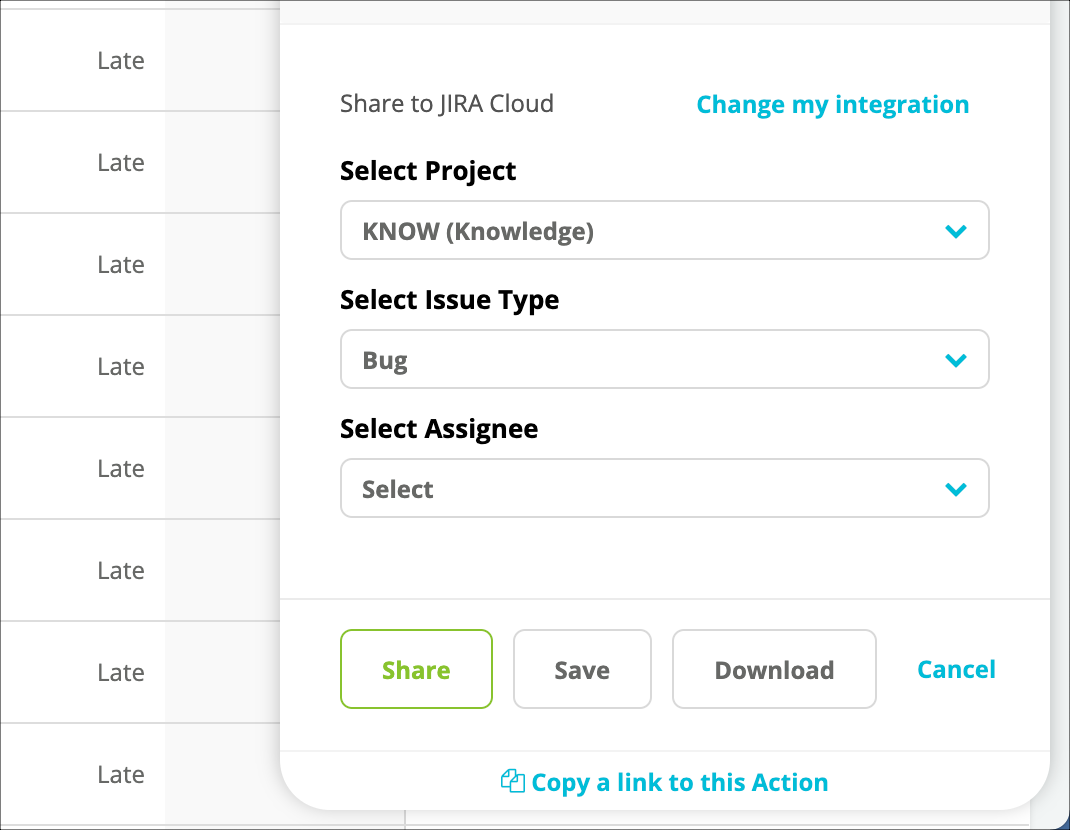Click the Share to JIRA Cloud text
1070x830 pixels.
[x=447, y=104]
